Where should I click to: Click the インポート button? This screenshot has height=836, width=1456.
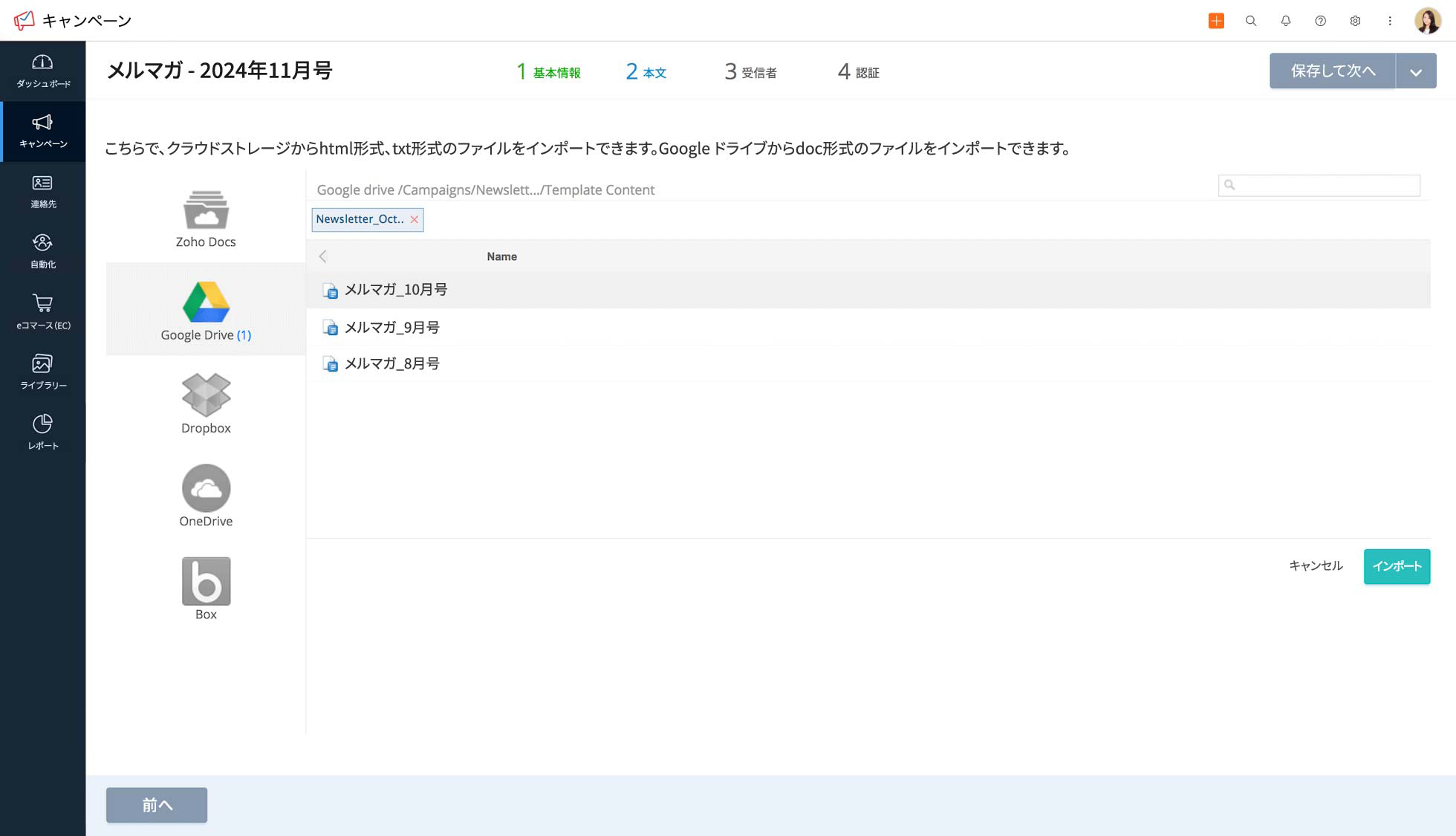1396,566
